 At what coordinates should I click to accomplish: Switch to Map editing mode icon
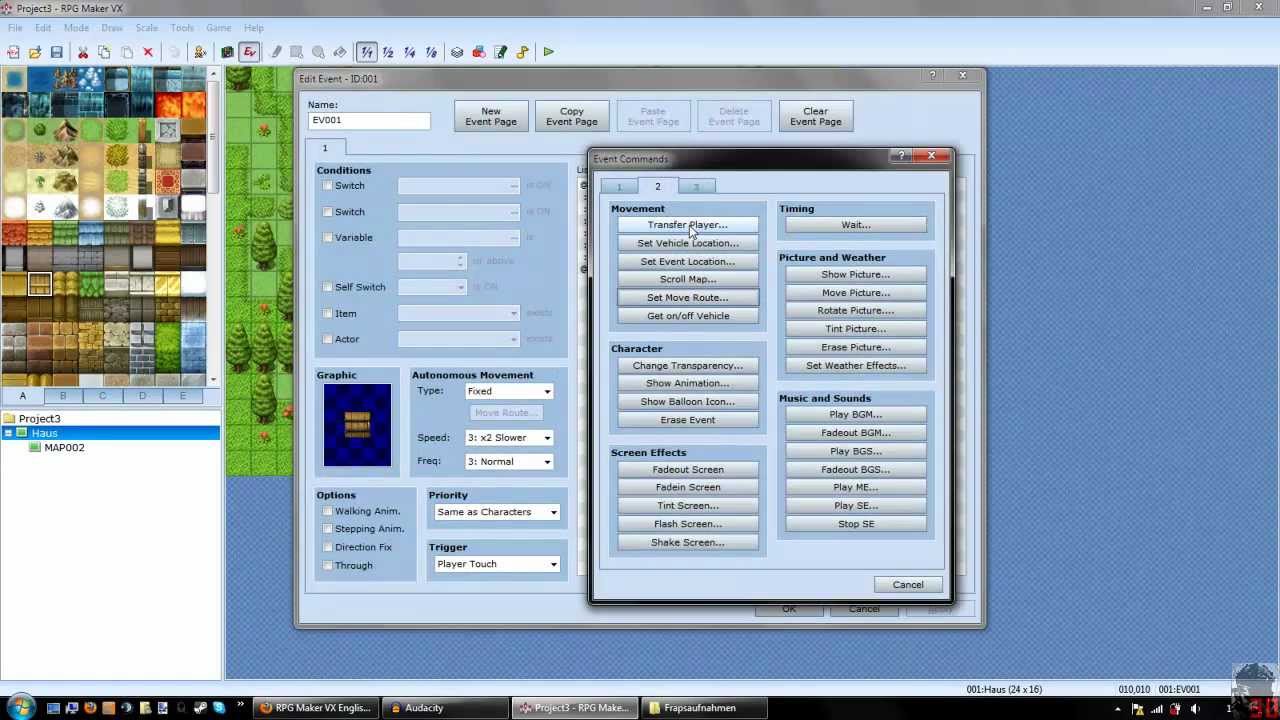[x=228, y=52]
